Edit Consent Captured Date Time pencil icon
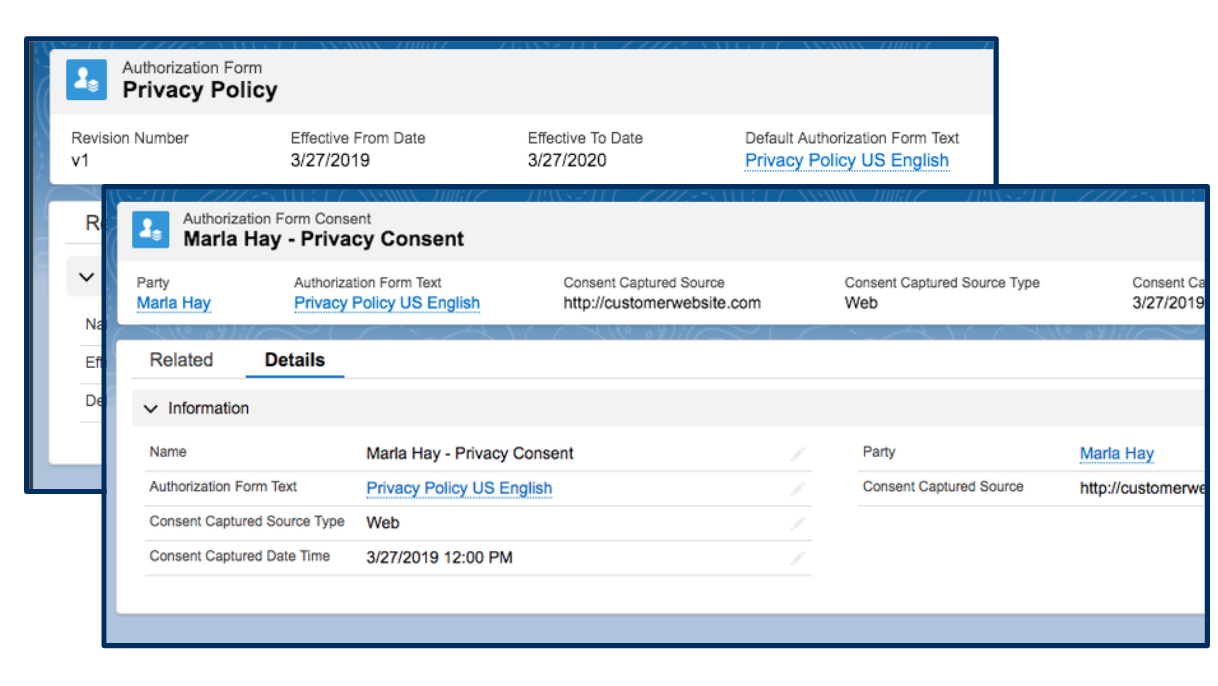This screenshot has height=686, width=1218. tap(797, 558)
